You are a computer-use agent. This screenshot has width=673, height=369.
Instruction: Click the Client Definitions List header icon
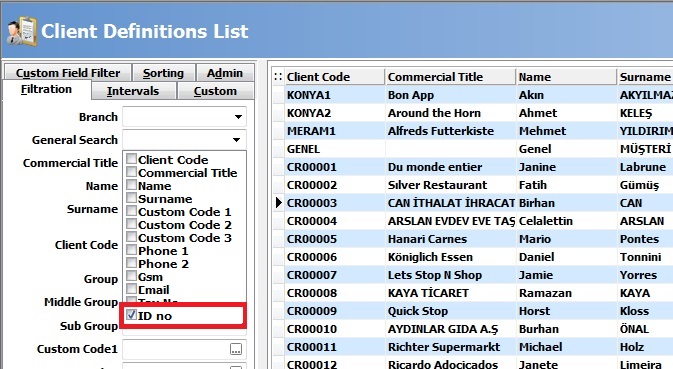22,31
